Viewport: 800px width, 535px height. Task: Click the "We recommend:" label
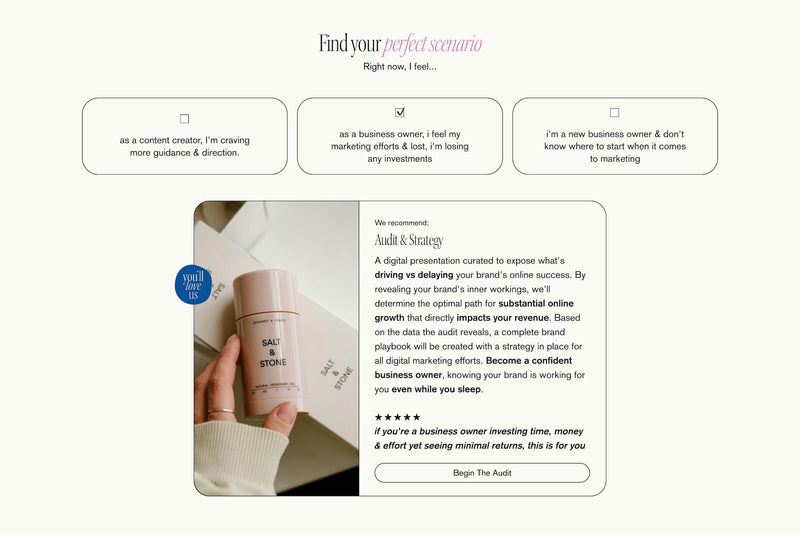click(402, 223)
